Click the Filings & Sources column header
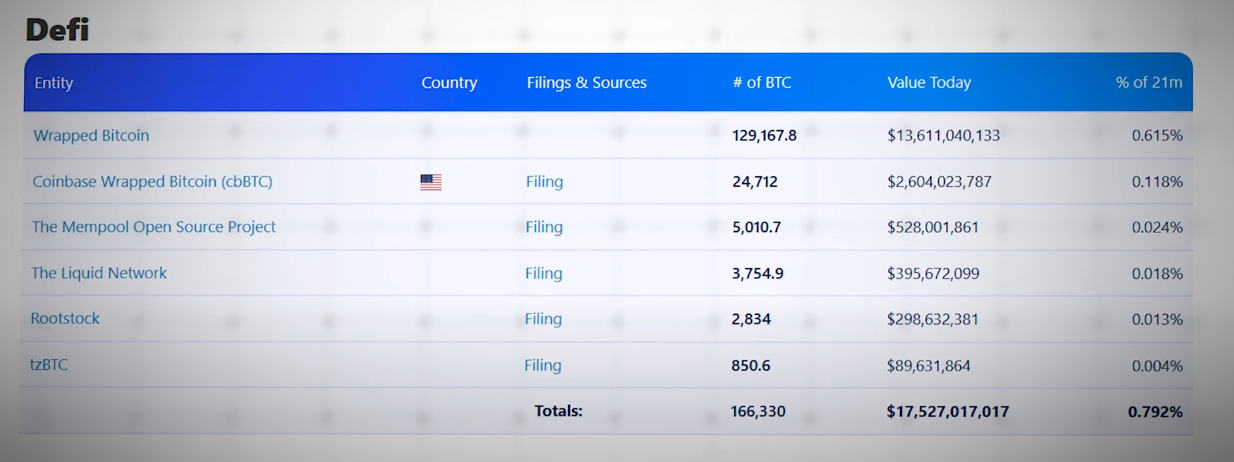Image resolution: width=1234 pixels, height=462 pixels. [587, 83]
